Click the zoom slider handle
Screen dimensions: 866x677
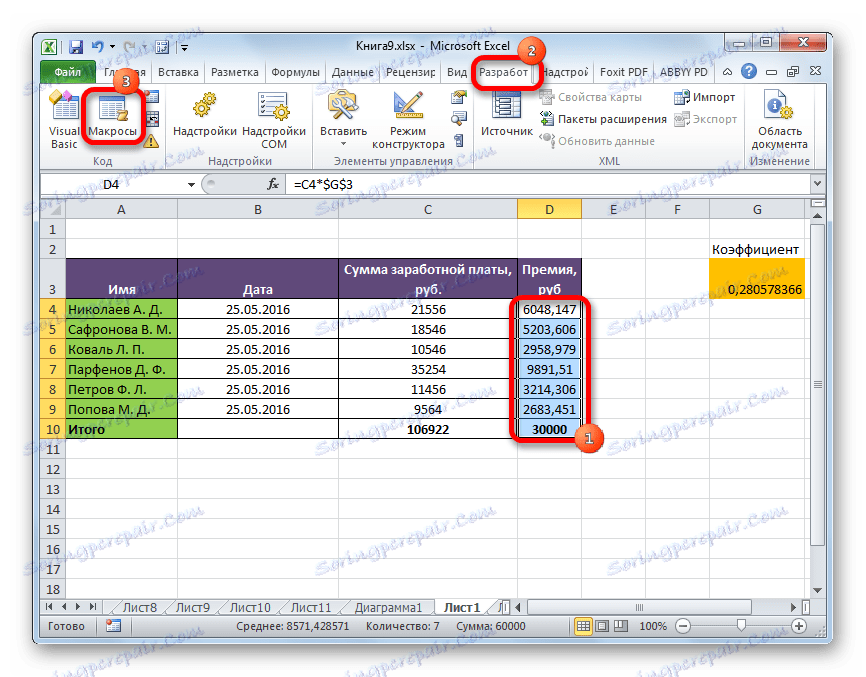pyautogui.click(x=741, y=625)
